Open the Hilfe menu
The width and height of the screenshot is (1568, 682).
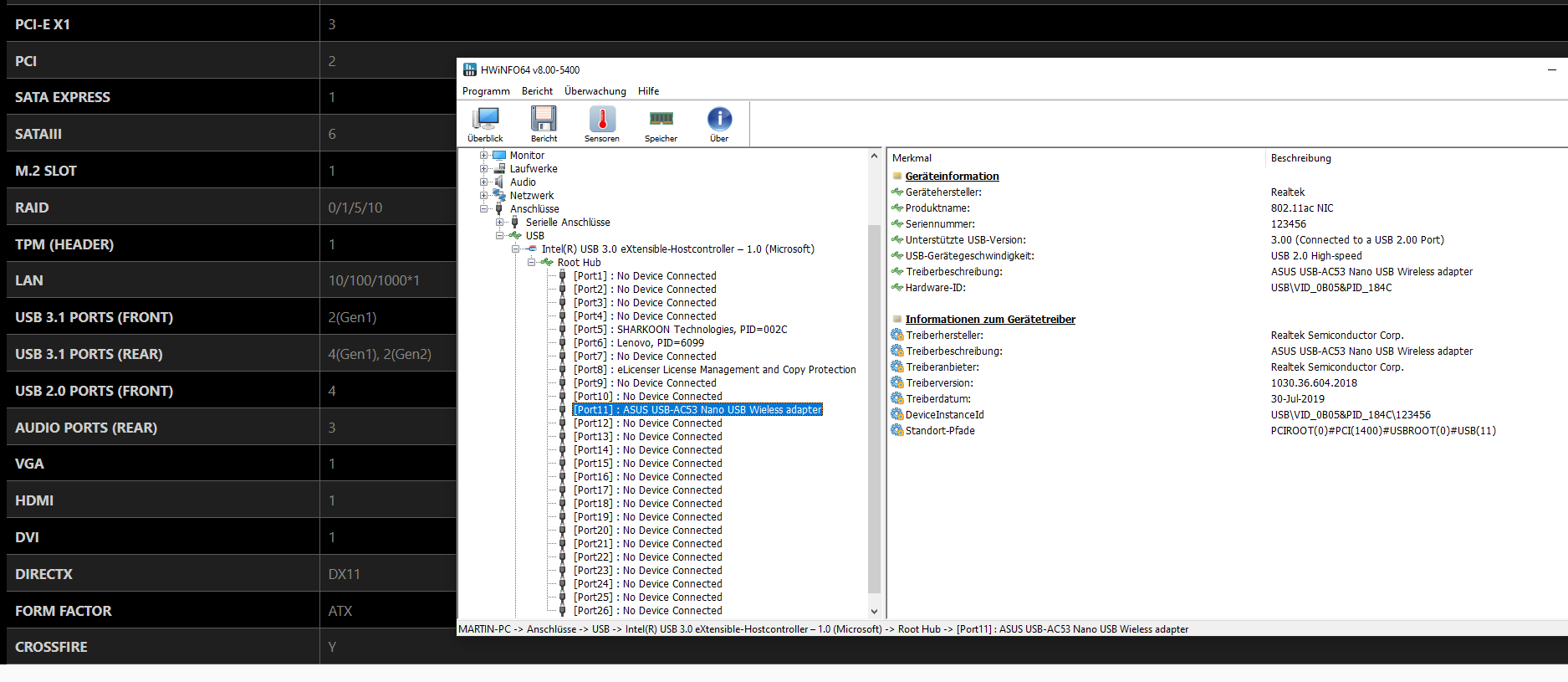[648, 91]
